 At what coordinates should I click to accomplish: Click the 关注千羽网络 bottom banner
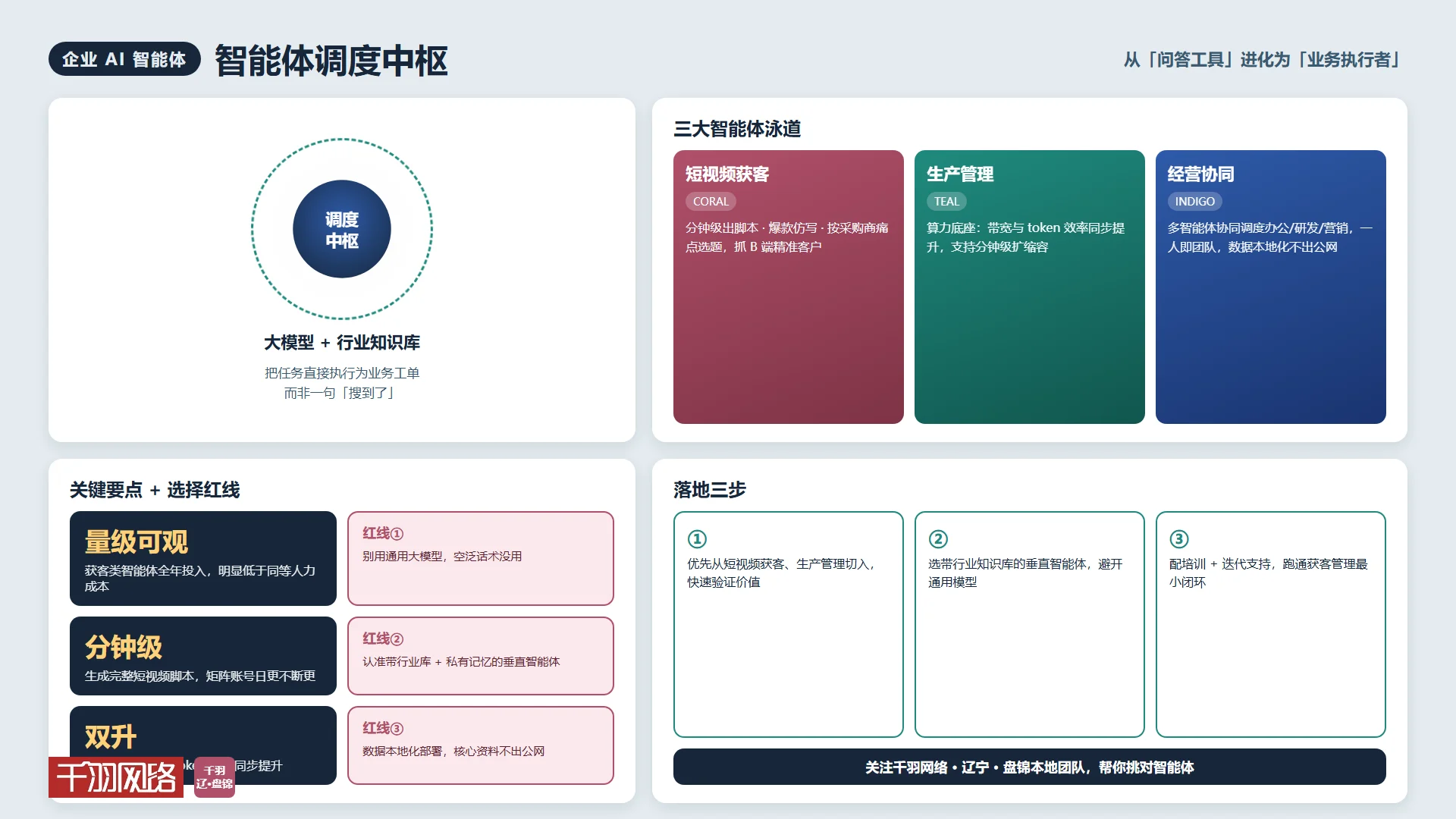tap(1030, 767)
